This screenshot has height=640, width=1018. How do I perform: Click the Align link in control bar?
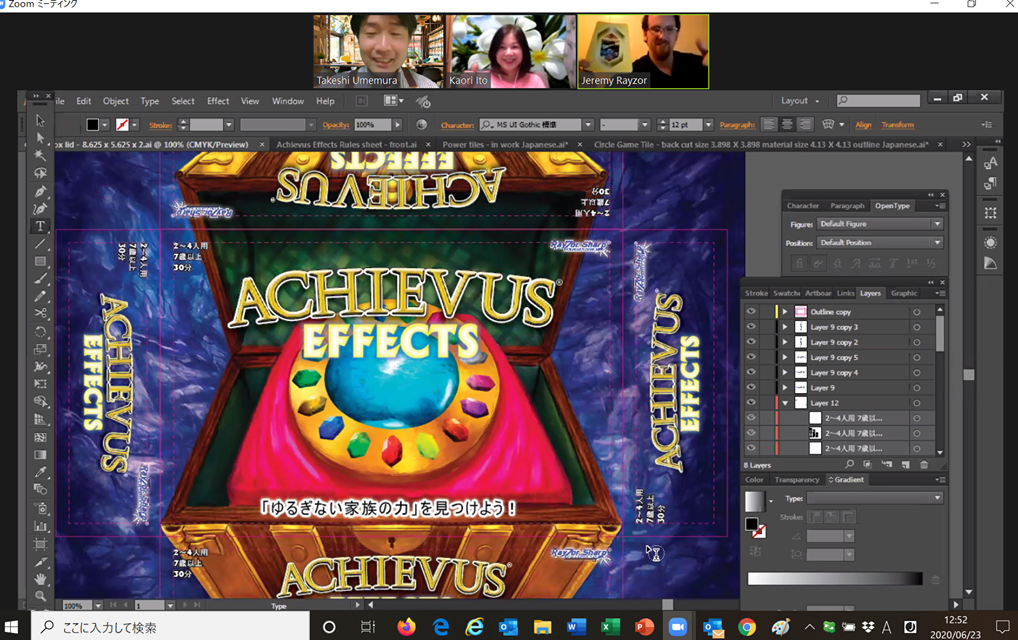[863, 125]
